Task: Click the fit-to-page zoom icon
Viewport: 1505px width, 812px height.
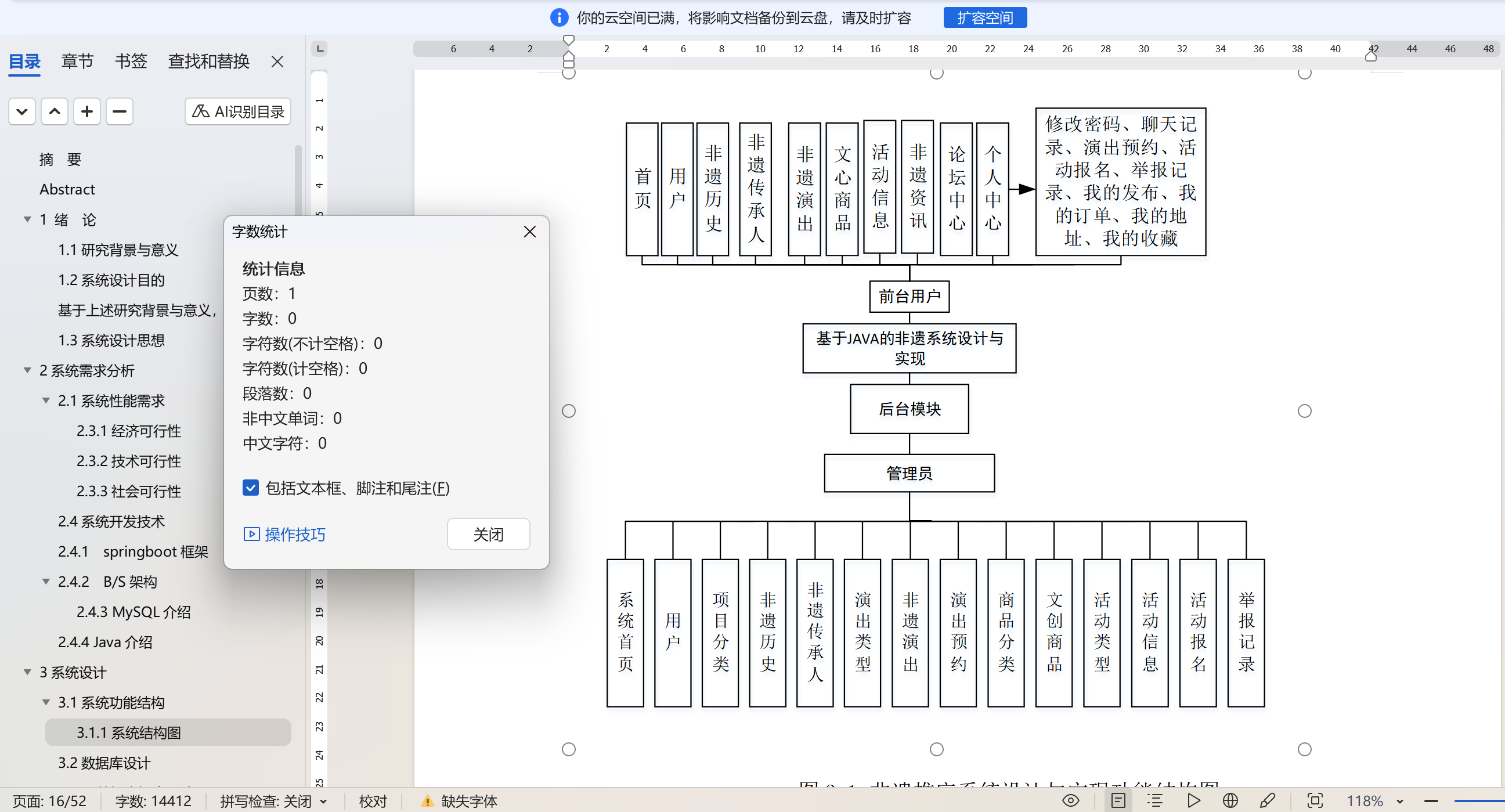Action: pyautogui.click(x=1315, y=800)
